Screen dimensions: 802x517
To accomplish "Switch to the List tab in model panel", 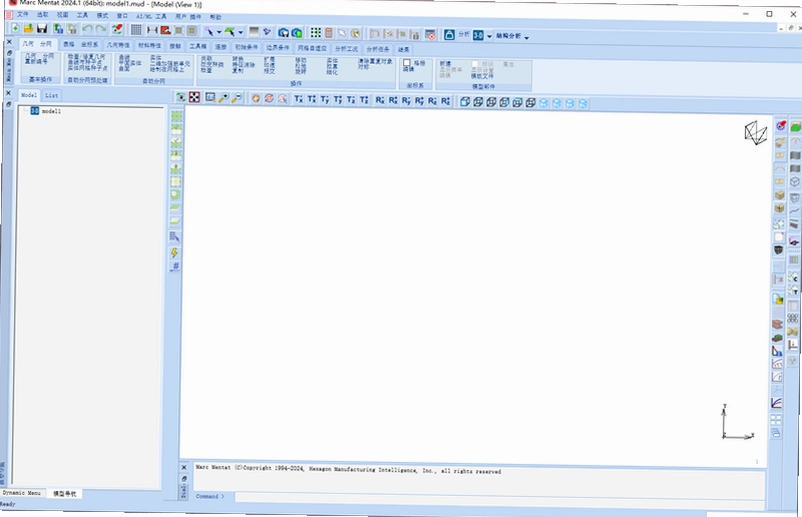I will (52, 95).
